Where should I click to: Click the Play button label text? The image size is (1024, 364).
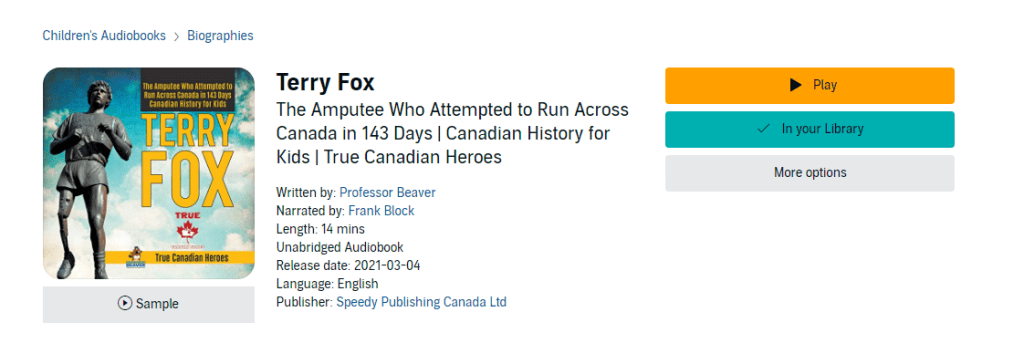tap(825, 85)
